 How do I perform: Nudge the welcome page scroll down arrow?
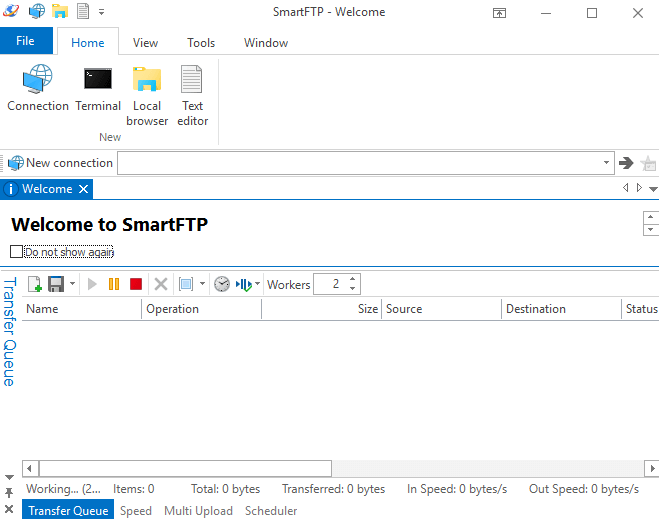pos(651,229)
